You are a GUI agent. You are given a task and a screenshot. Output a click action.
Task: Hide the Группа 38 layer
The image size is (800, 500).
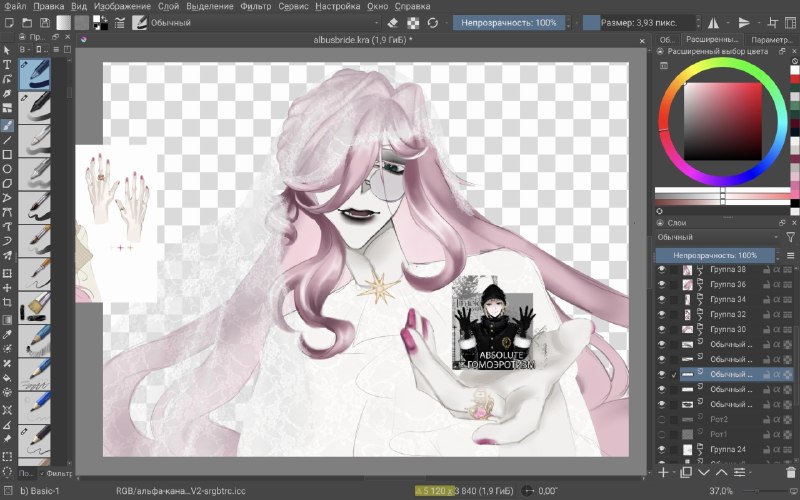coord(662,269)
